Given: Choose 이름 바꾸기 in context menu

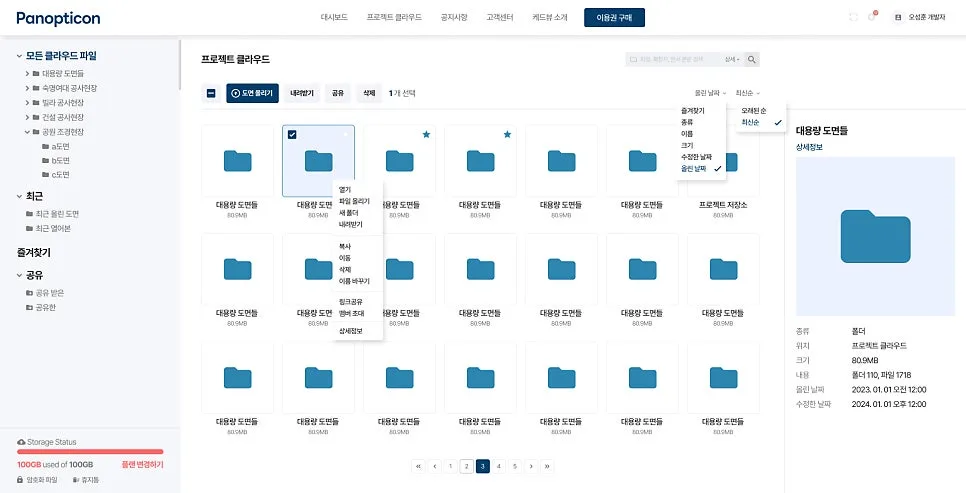Looking at the screenshot, I should pos(354,281).
